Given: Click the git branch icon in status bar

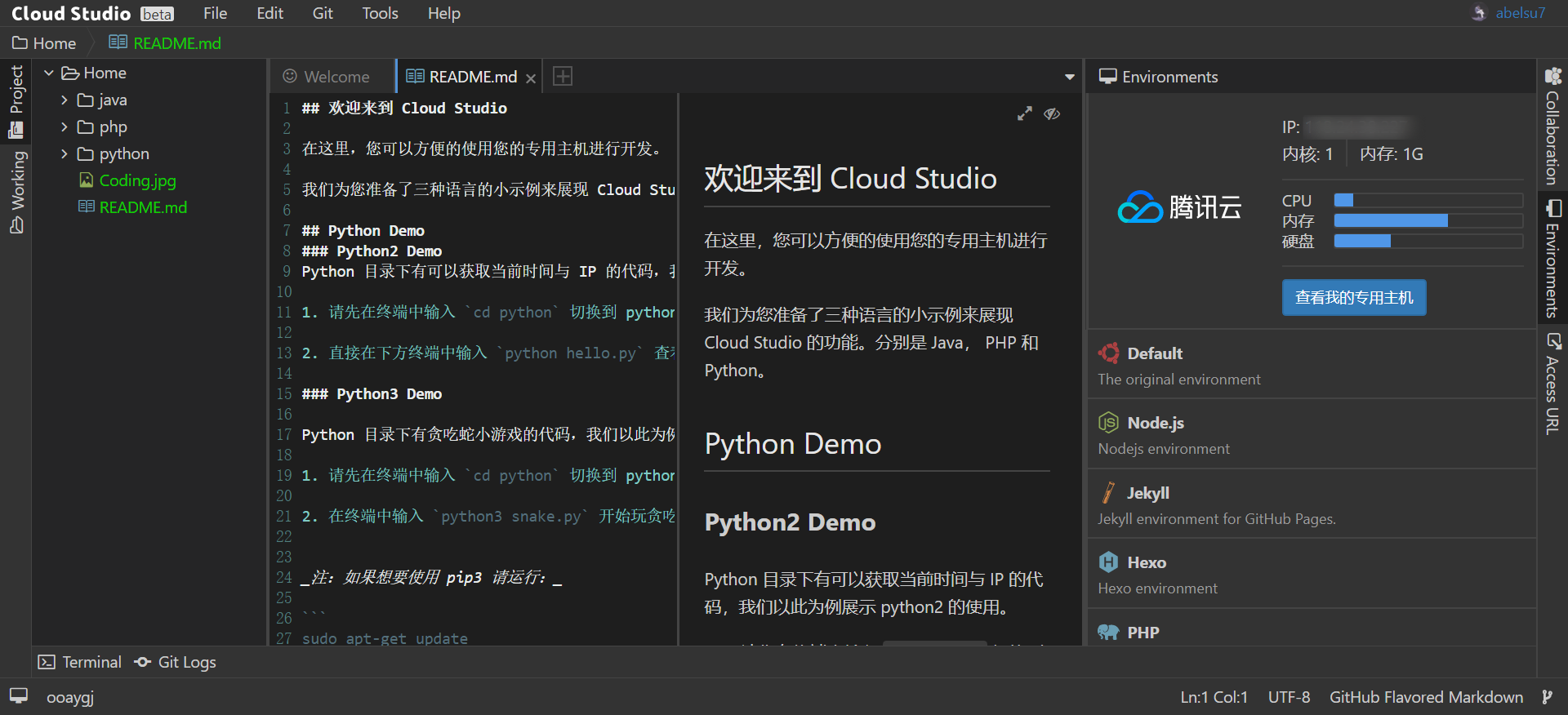Looking at the screenshot, I should [1547, 697].
